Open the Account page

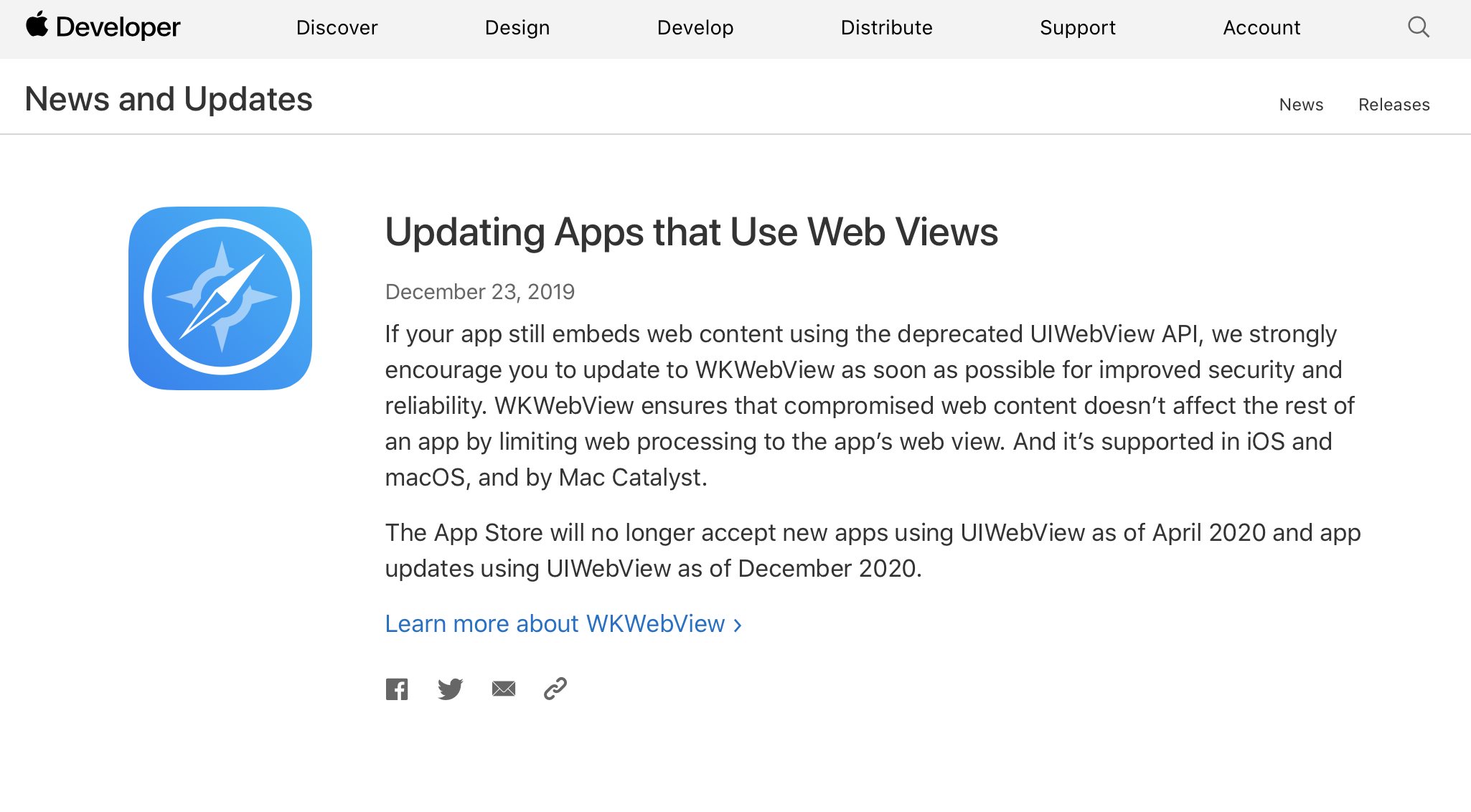tap(1261, 28)
